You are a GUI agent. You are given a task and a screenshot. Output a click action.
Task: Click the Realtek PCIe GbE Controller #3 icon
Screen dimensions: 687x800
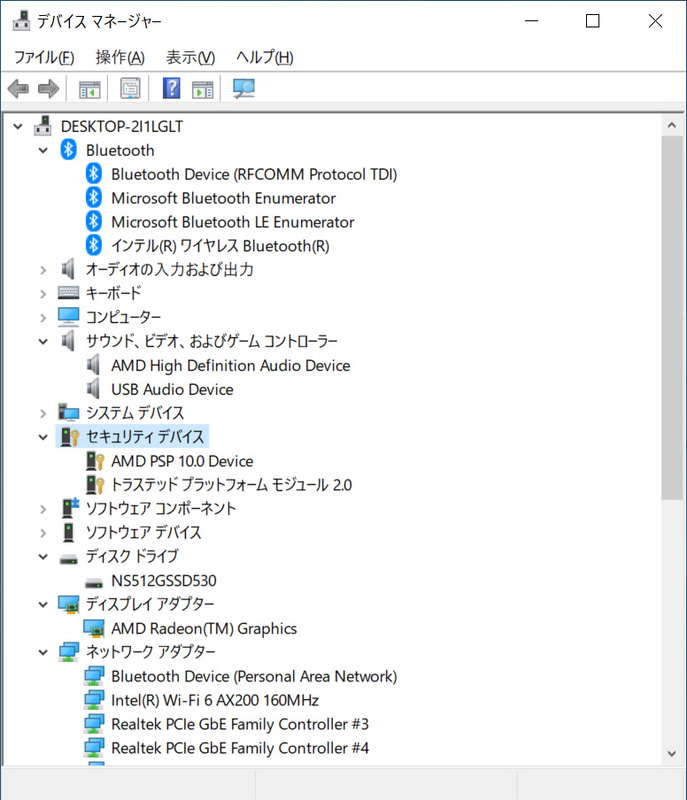click(x=94, y=724)
